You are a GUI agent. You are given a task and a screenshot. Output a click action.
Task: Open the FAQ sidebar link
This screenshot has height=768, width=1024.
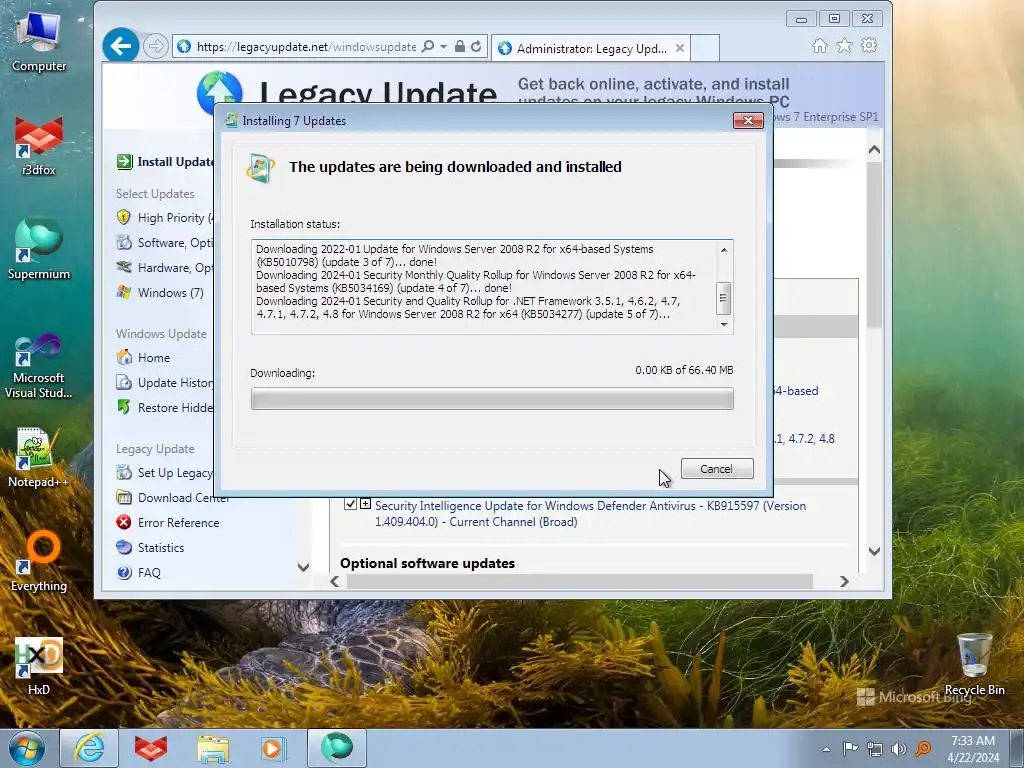138,572
